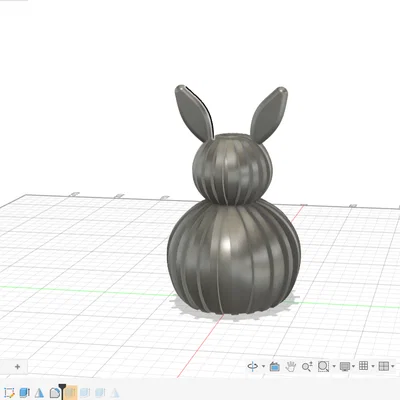Select the Orbit navigation tool
400x400 pixels.
point(252,367)
